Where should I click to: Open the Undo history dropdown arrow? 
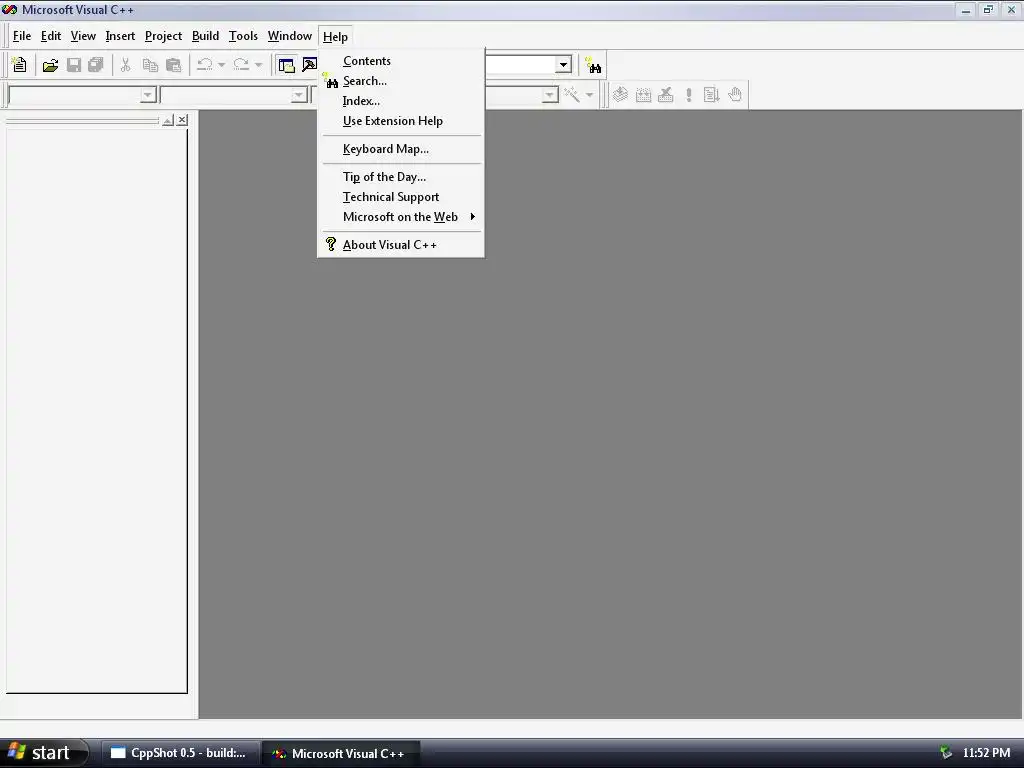coord(221,65)
